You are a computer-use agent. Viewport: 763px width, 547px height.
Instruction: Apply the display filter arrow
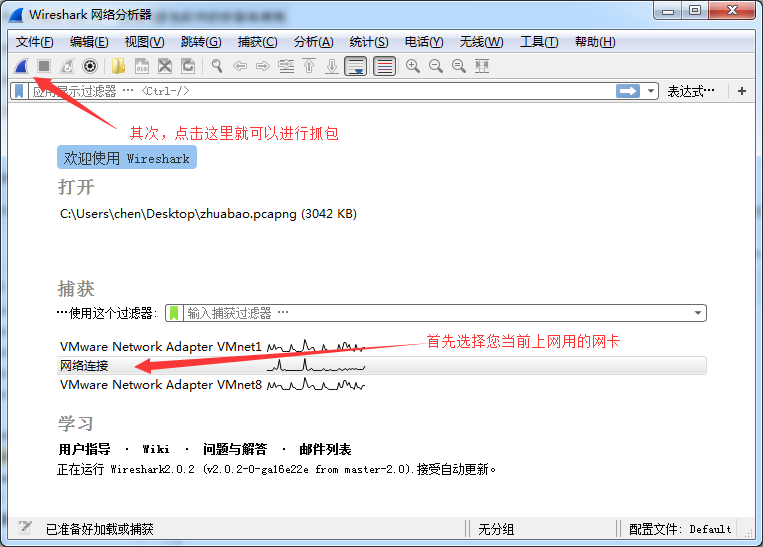(628, 91)
